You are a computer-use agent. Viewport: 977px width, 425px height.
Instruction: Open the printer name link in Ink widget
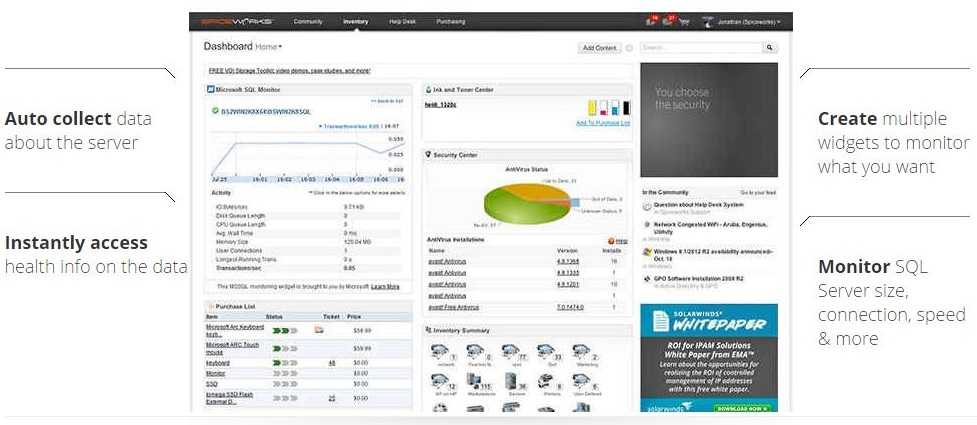[x=441, y=105]
